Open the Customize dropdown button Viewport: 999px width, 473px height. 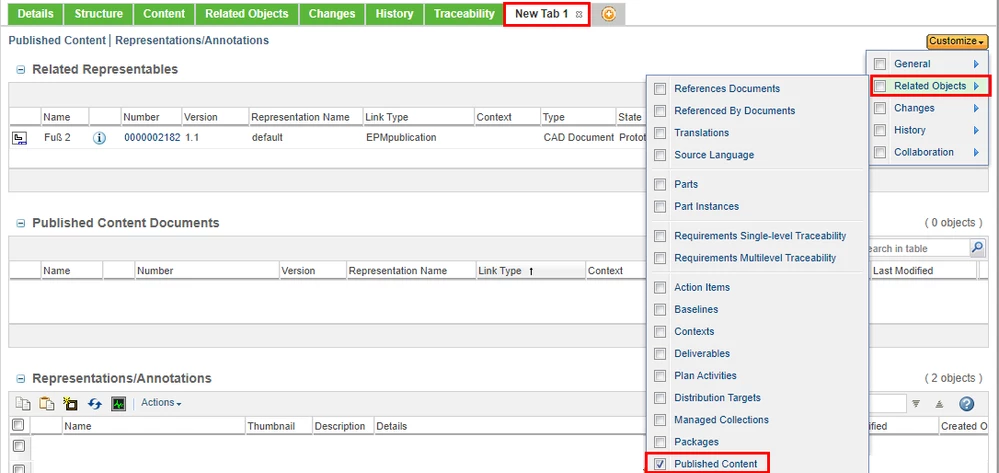coord(957,41)
